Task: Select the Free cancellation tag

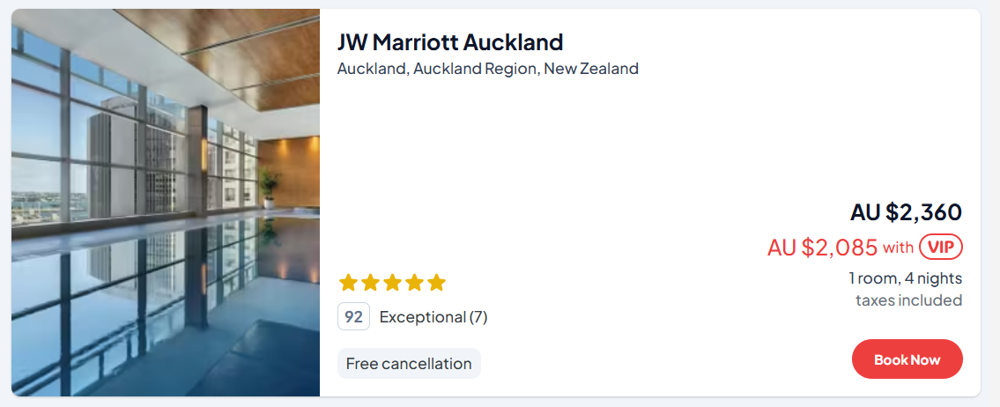Action: [x=408, y=363]
